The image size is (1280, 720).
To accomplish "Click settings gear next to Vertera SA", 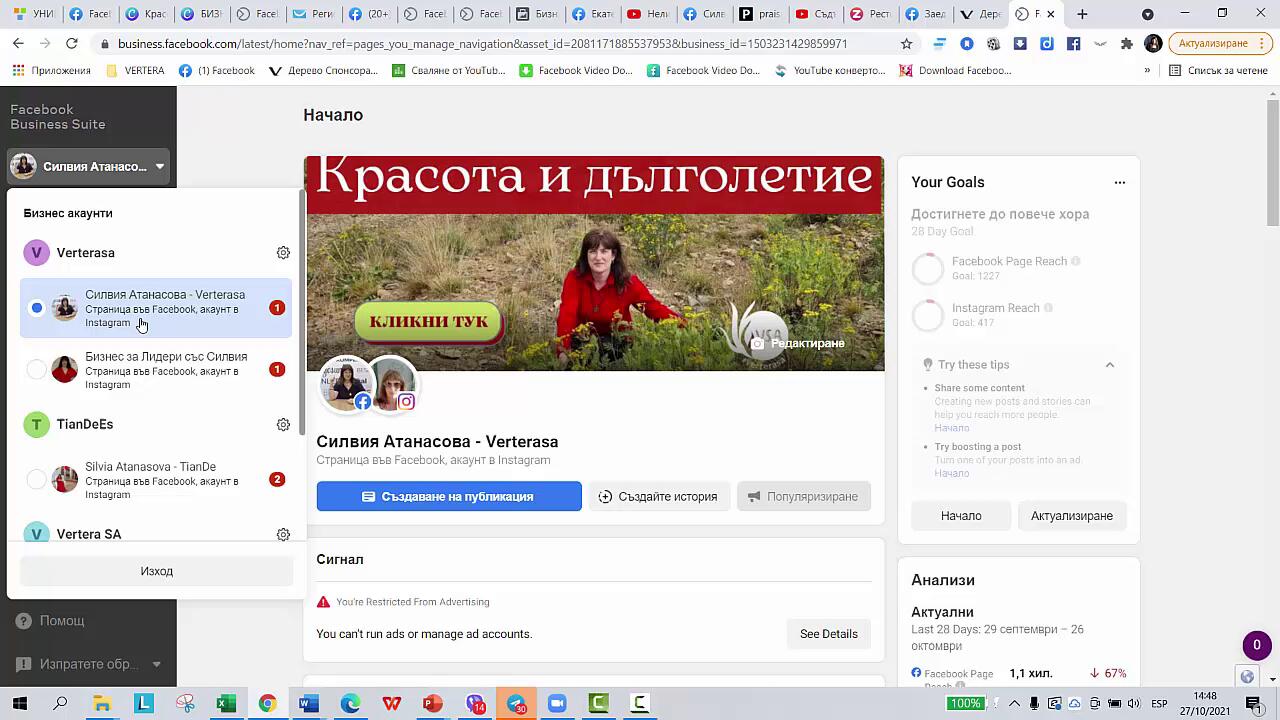I will tap(283, 535).
